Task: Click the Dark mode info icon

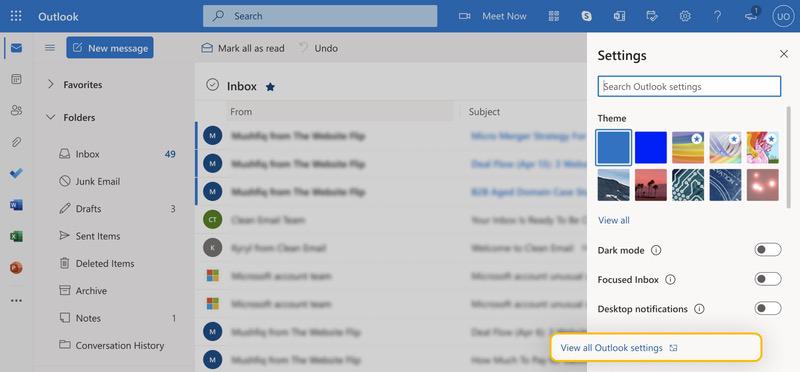Action: coord(656,250)
